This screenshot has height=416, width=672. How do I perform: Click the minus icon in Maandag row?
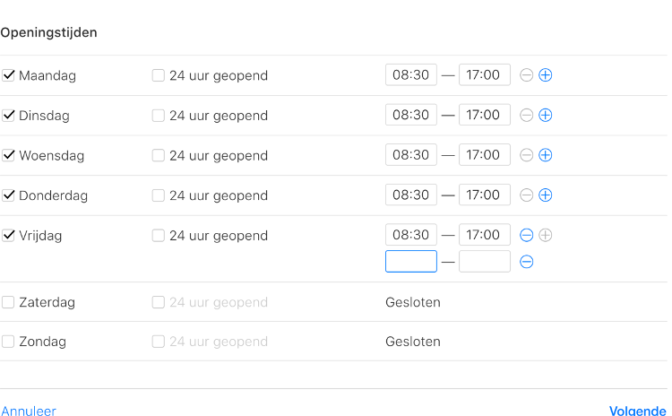(527, 75)
